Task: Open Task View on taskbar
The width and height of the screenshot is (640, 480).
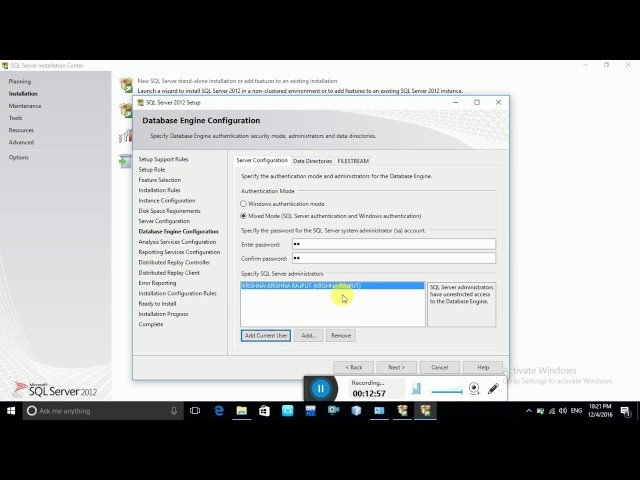Action: click(195, 411)
